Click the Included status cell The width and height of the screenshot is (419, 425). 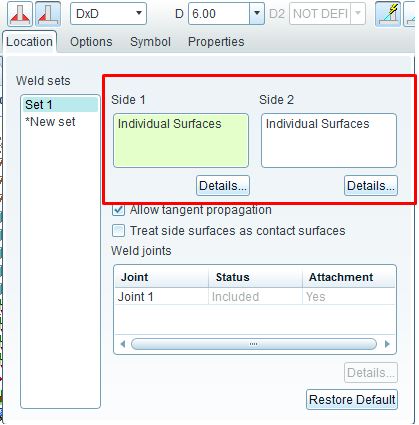[x=255, y=296]
